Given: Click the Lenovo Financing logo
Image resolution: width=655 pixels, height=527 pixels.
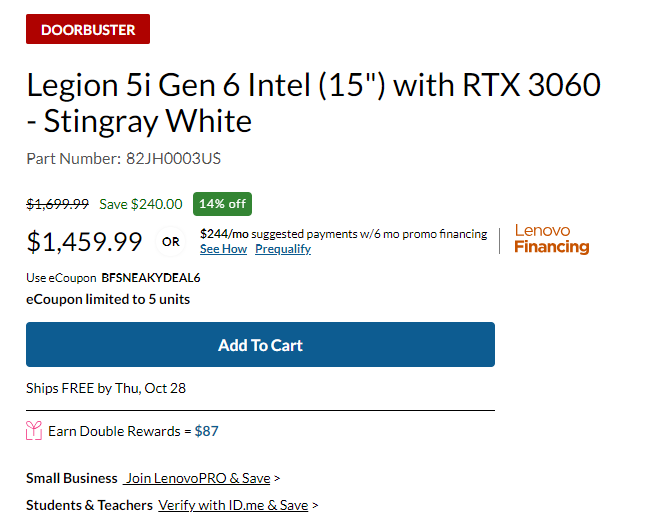Looking at the screenshot, I should point(551,239).
